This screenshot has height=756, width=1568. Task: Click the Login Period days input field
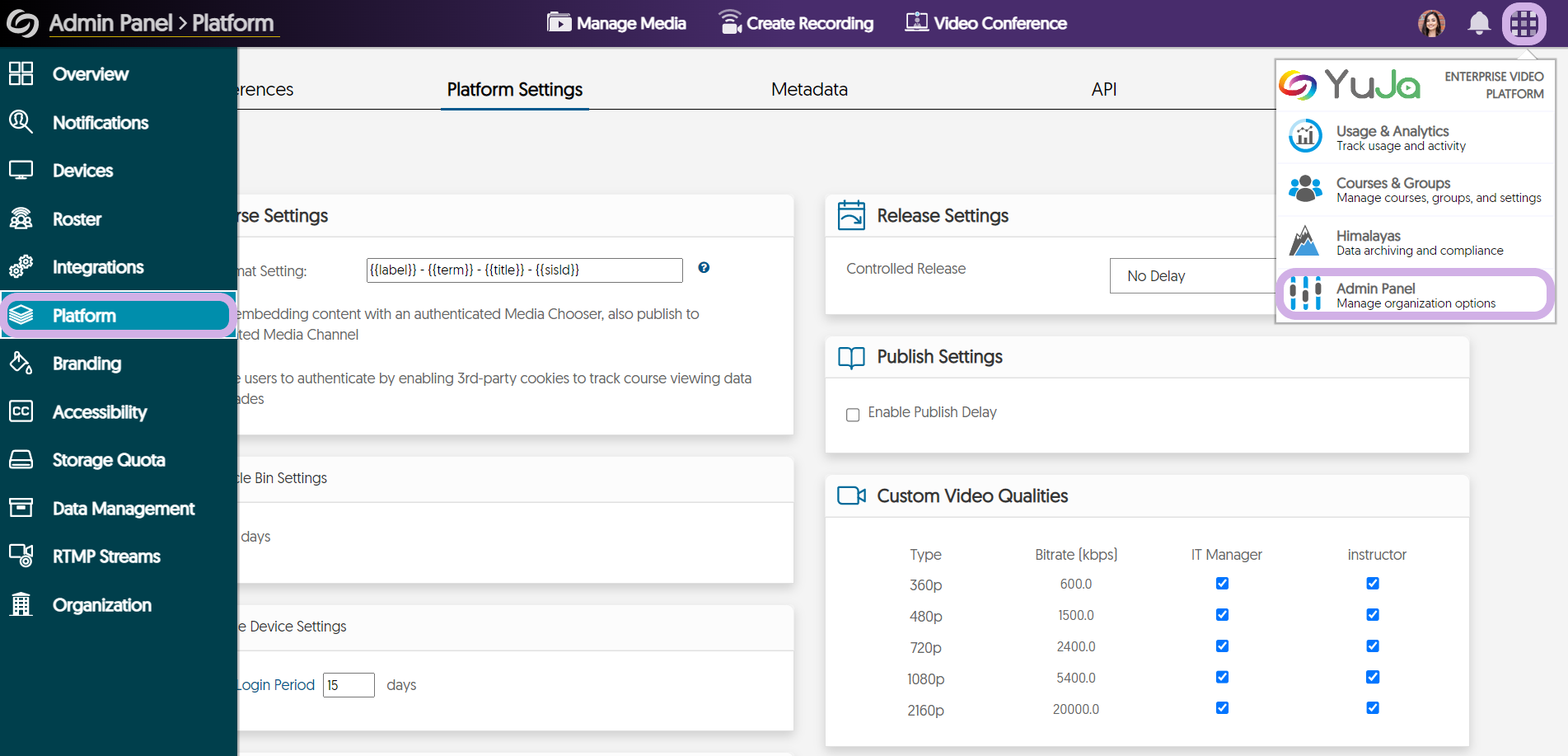pos(349,685)
